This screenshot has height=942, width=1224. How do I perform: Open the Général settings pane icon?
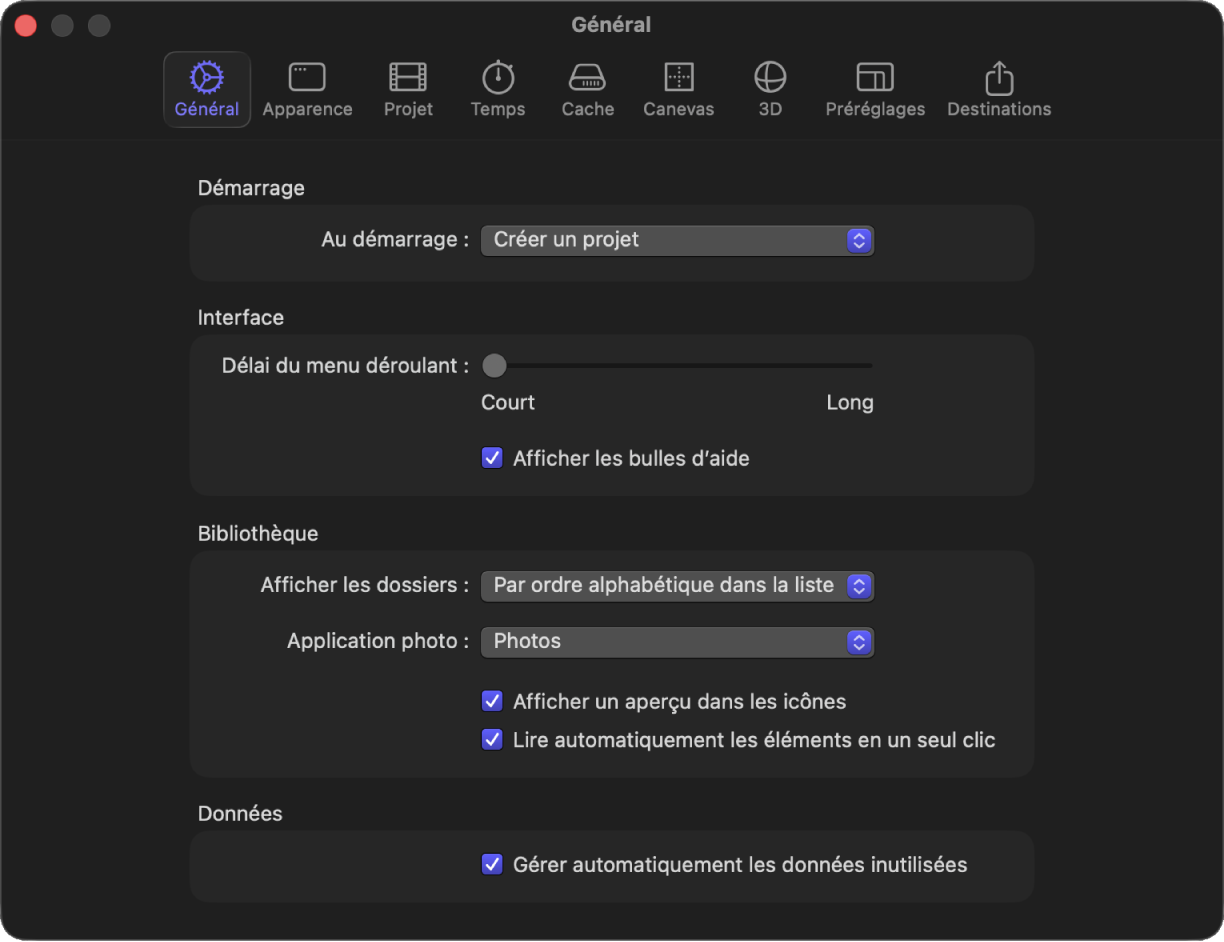207,78
